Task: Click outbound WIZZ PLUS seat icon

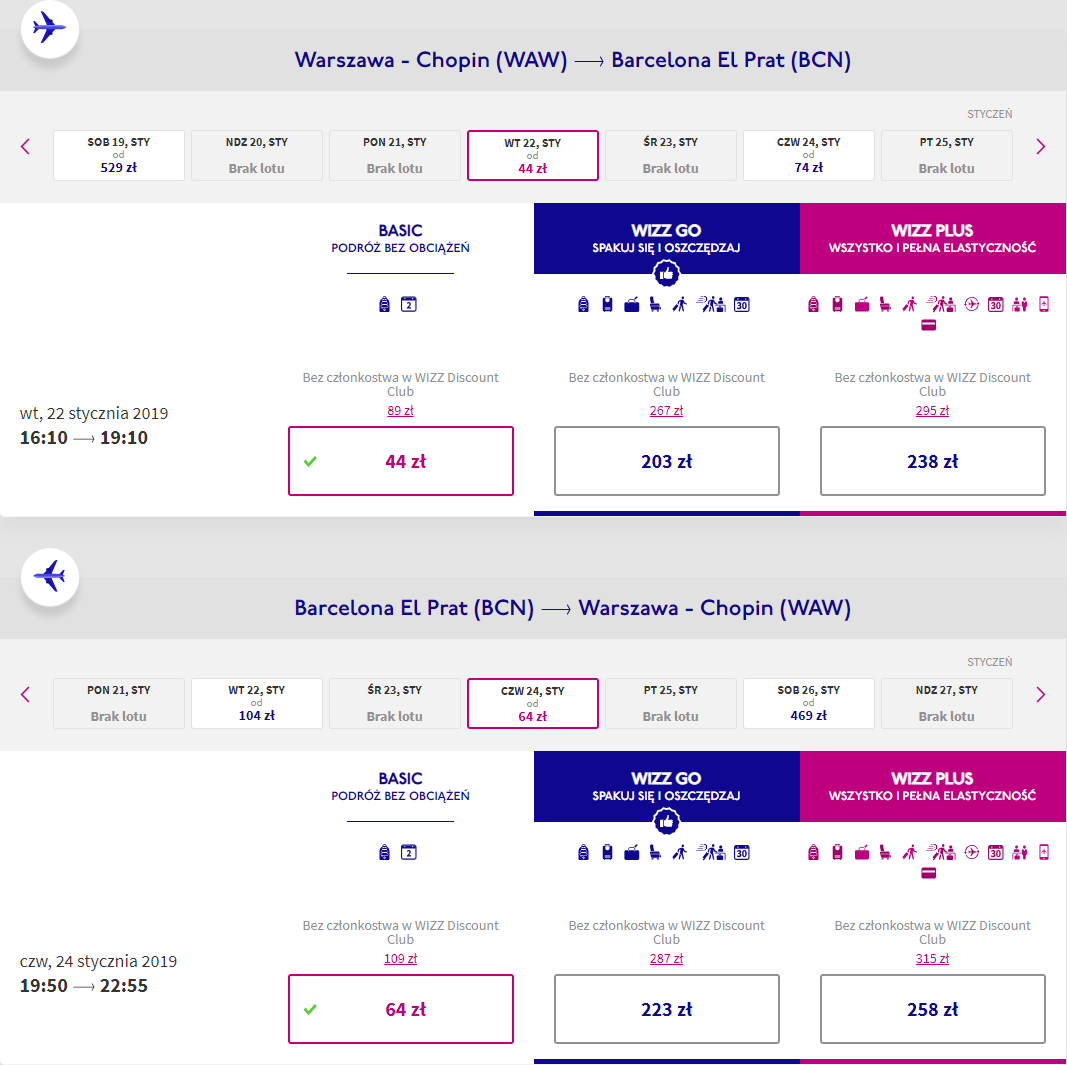Action: click(885, 304)
